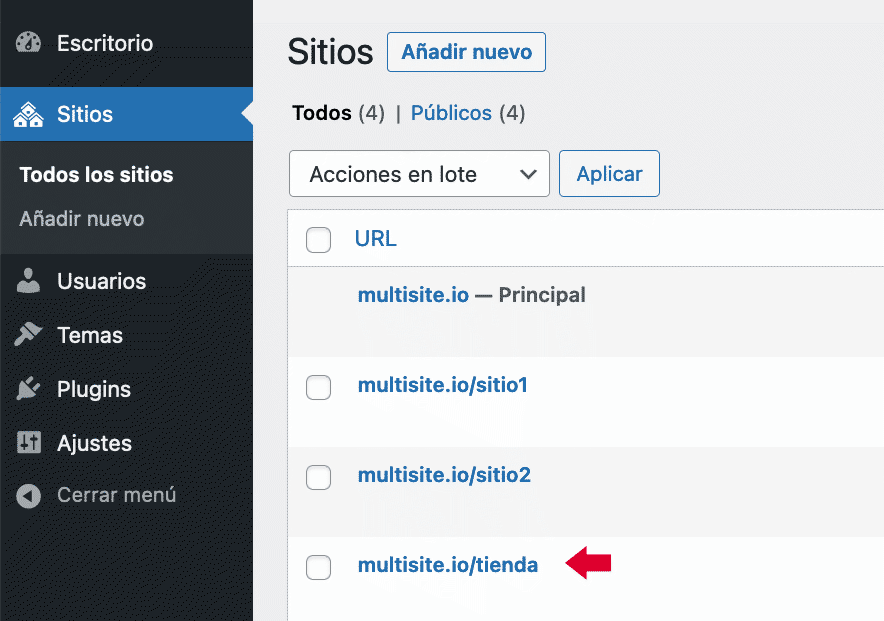The height and width of the screenshot is (621, 884).
Task: Click the Usuarios person icon
Action: (x=29, y=281)
